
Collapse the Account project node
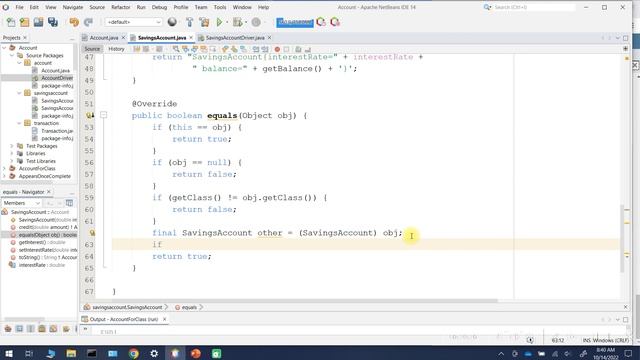pos(4,48)
